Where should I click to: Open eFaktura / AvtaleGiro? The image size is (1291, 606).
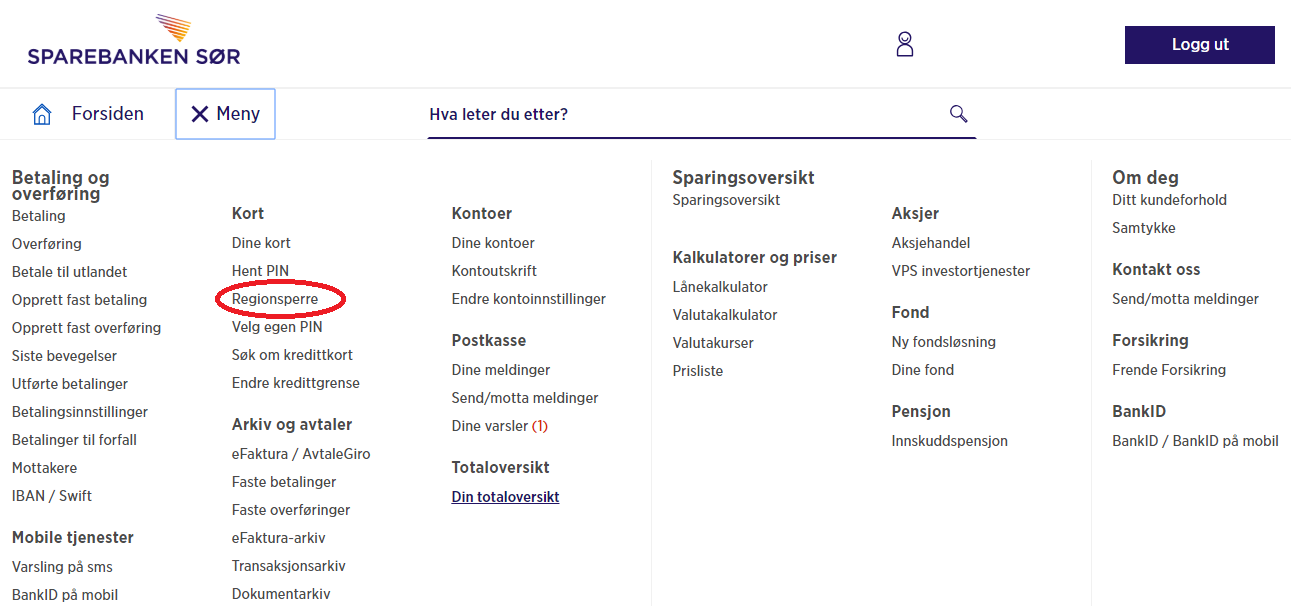(301, 454)
